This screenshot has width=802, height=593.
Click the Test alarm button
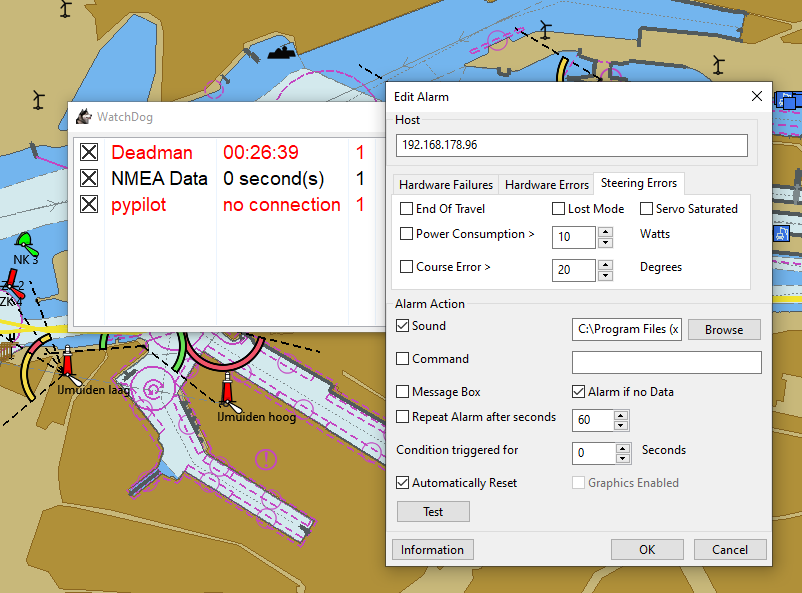pyautogui.click(x=433, y=511)
